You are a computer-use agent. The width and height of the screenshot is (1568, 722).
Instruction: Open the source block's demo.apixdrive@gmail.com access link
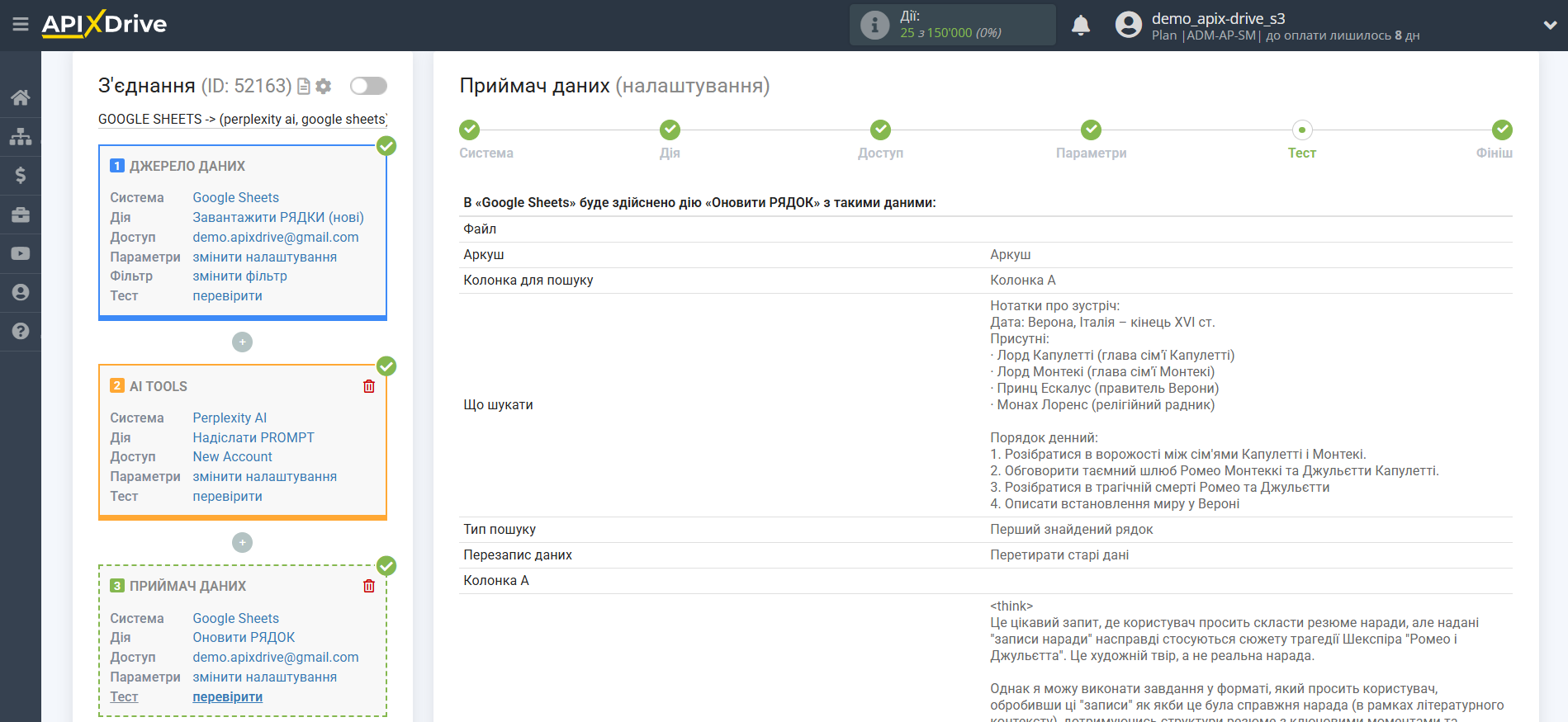(x=276, y=237)
